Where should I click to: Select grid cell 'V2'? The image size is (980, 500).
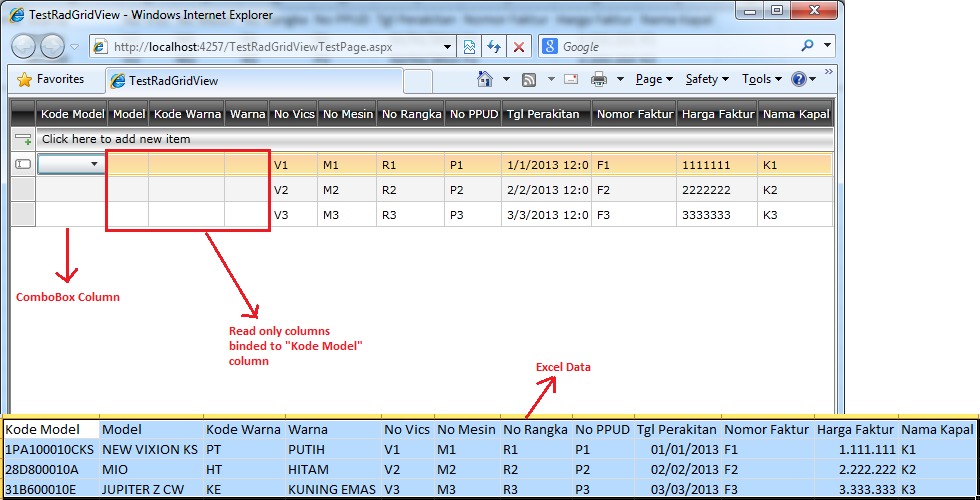click(x=294, y=189)
